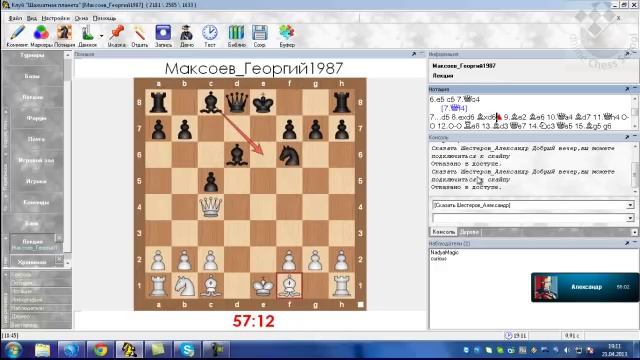
Task: Open the Windows Start button
Action: [x=13, y=350]
